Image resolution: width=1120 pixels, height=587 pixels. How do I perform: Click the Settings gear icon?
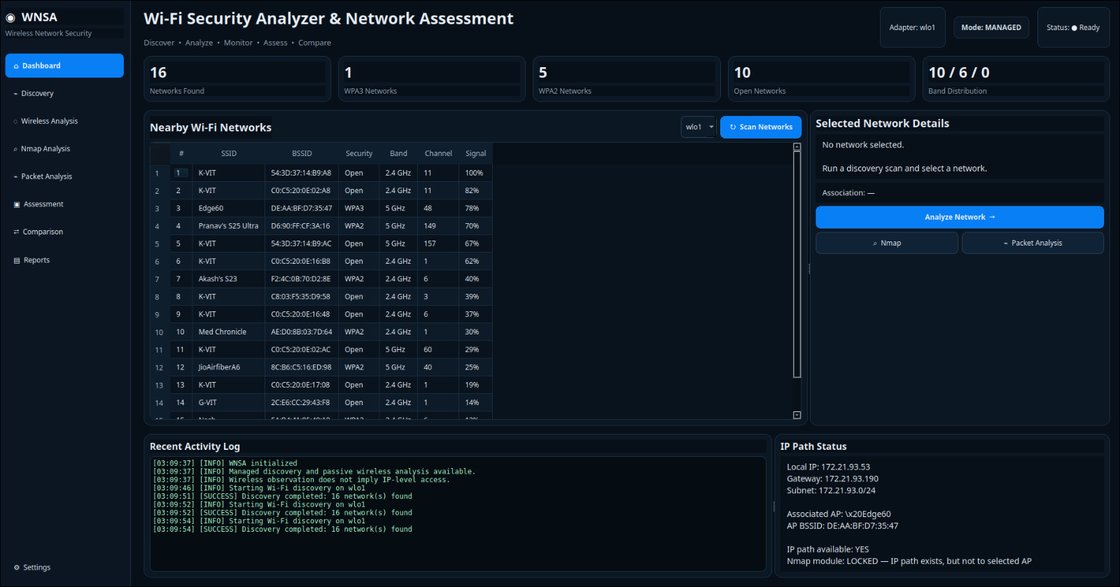pos(16,568)
